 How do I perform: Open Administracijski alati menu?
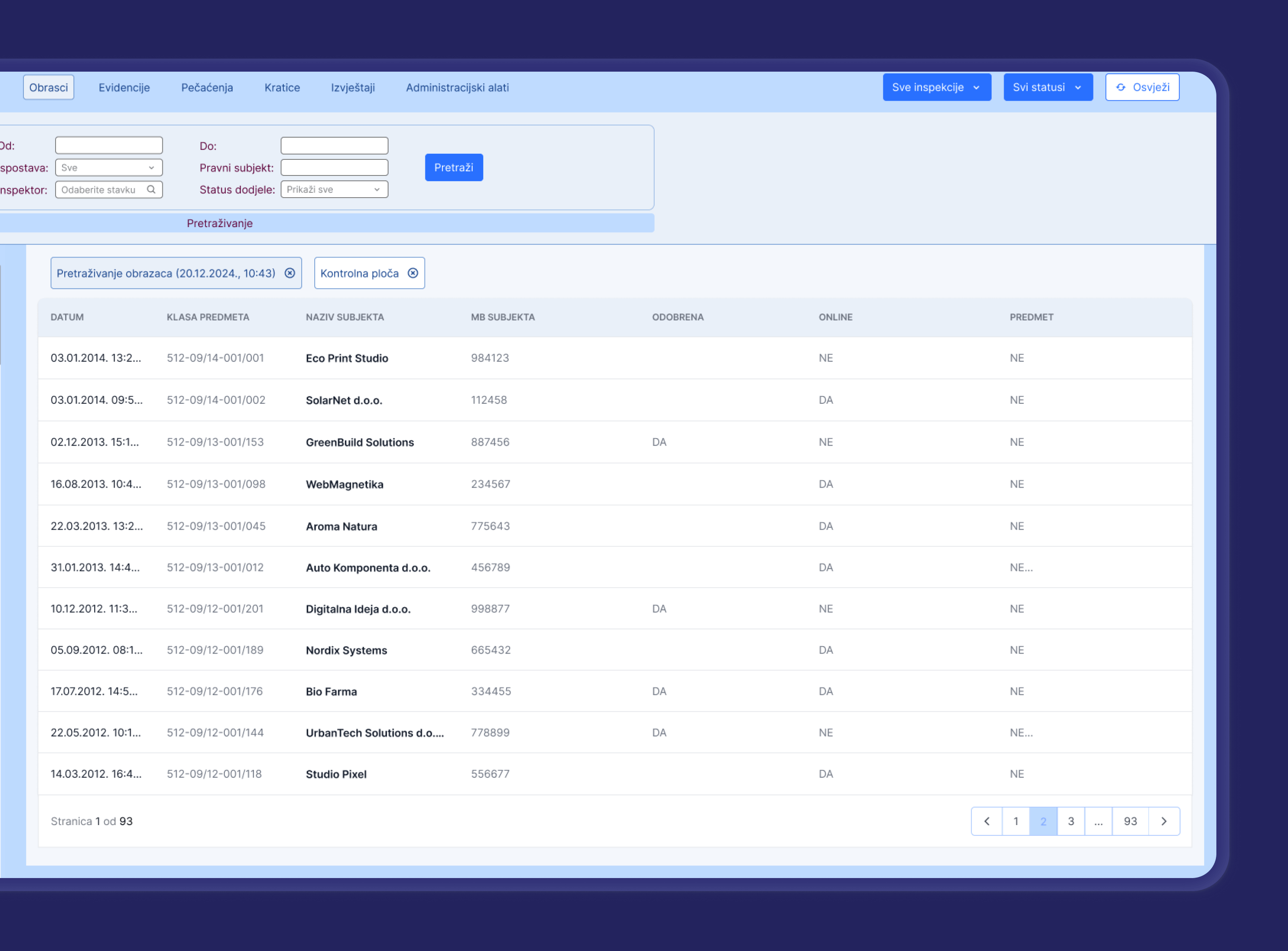click(x=457, y=88)
